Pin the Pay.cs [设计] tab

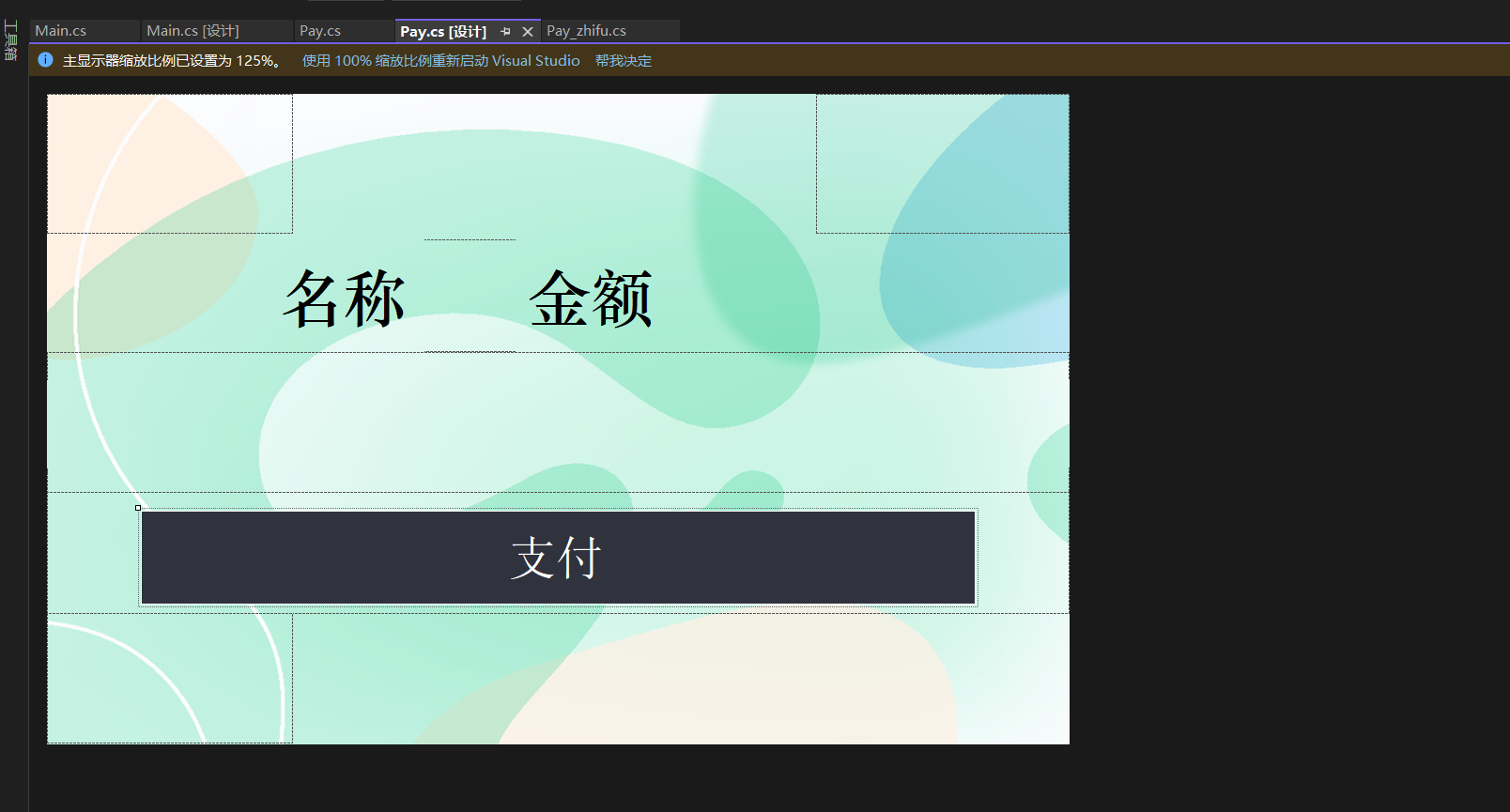point(505,31)
